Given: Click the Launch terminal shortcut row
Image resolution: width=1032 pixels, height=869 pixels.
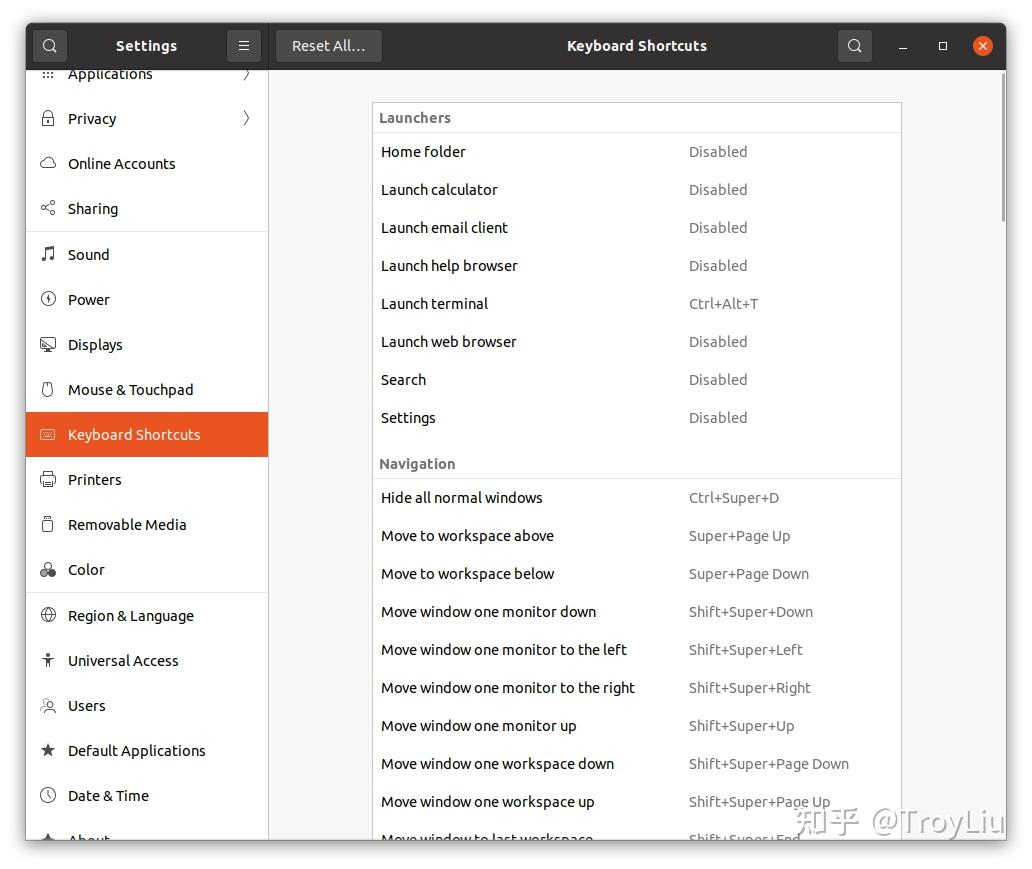Looking at the screenshot, I should [x=637, y=303].
